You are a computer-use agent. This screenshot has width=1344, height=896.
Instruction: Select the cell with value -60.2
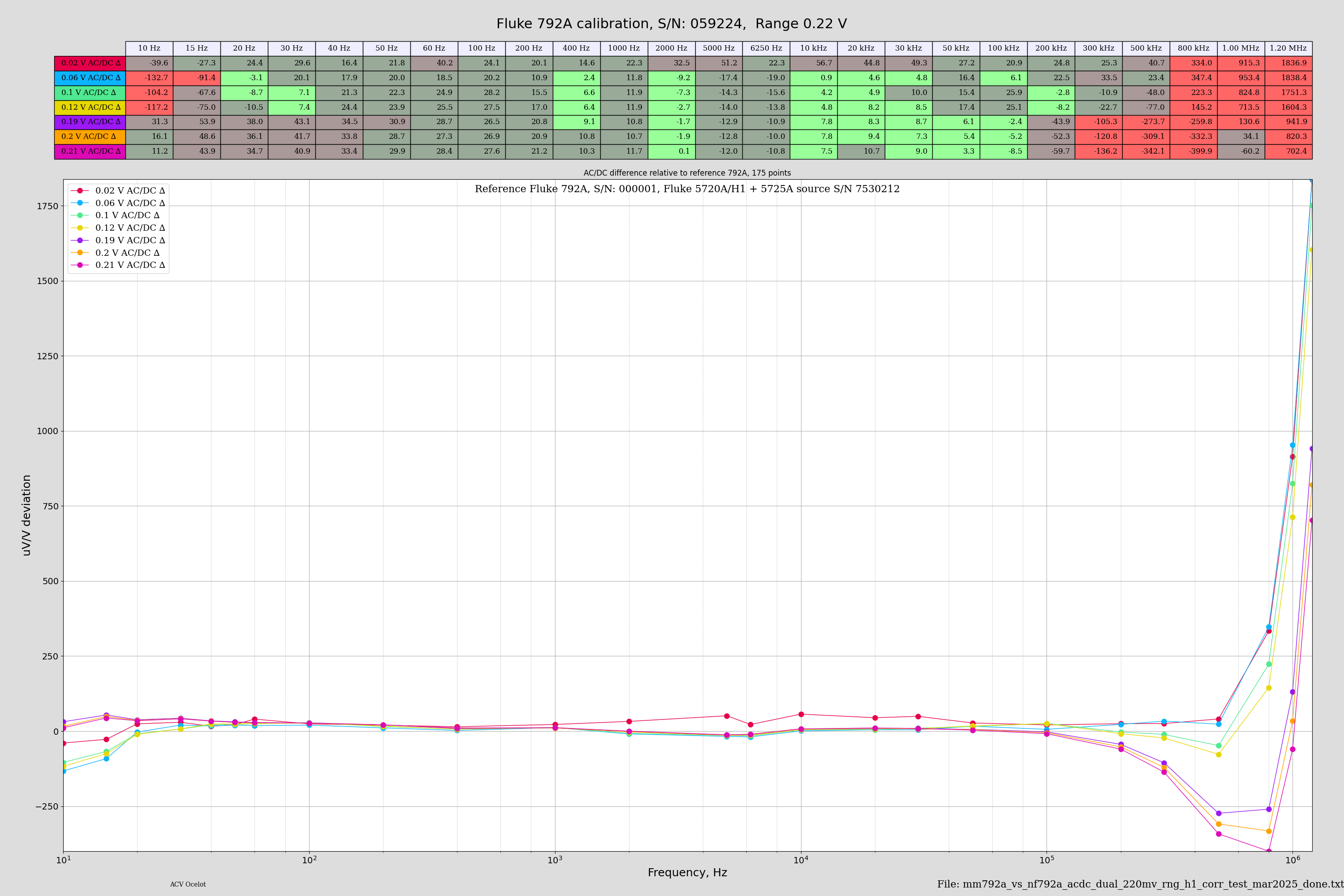1241,151
